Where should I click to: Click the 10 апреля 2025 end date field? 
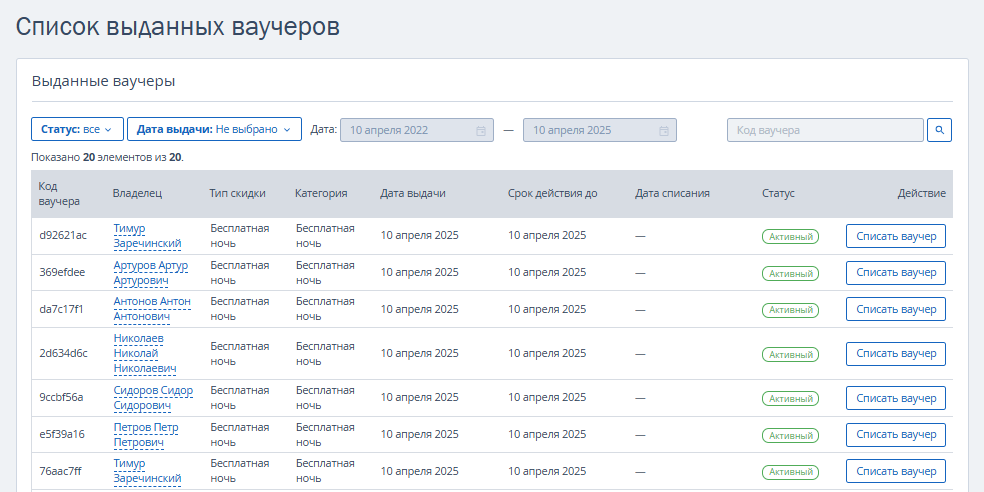pos(600,130)
